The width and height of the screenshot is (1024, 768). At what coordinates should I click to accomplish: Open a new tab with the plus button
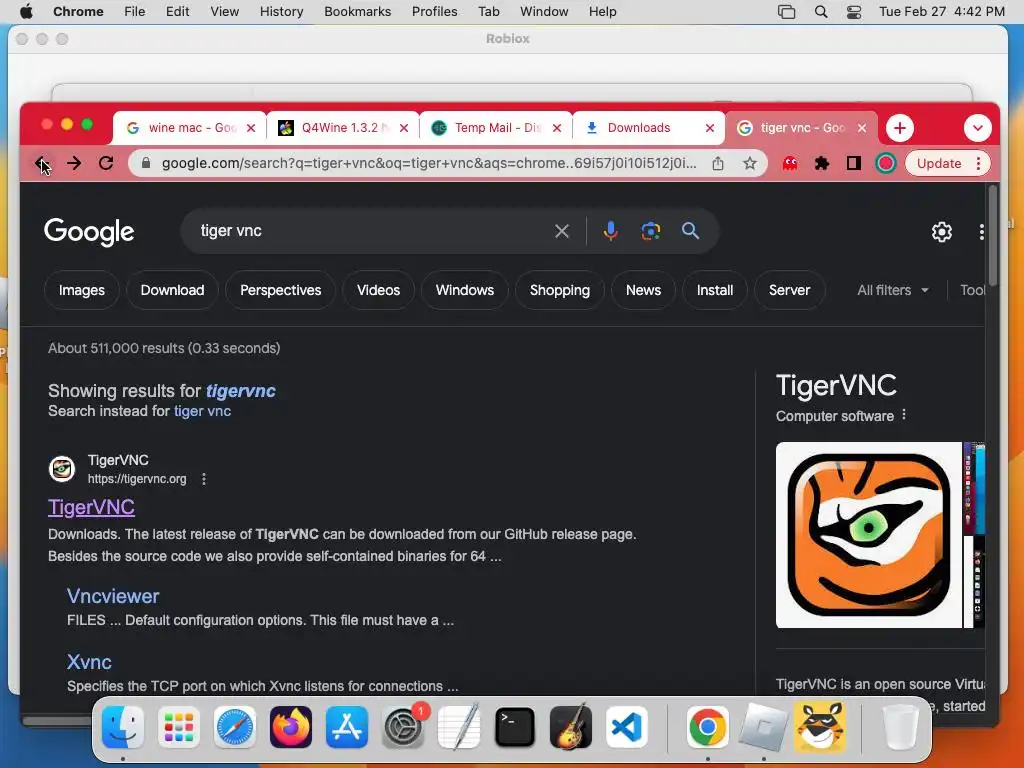(x=900, y=128)
